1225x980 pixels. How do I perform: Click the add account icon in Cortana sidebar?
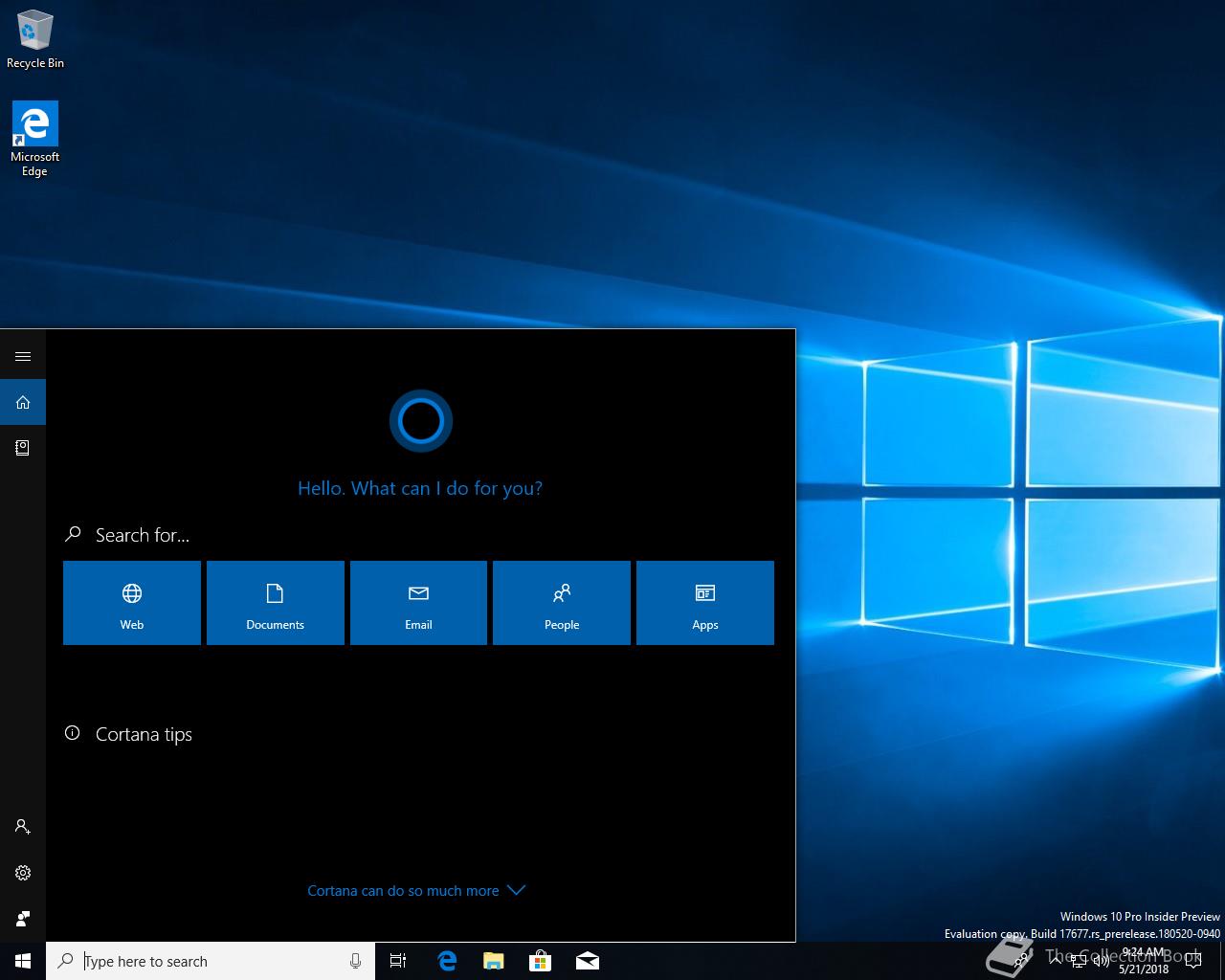click(x=23, y=827)
